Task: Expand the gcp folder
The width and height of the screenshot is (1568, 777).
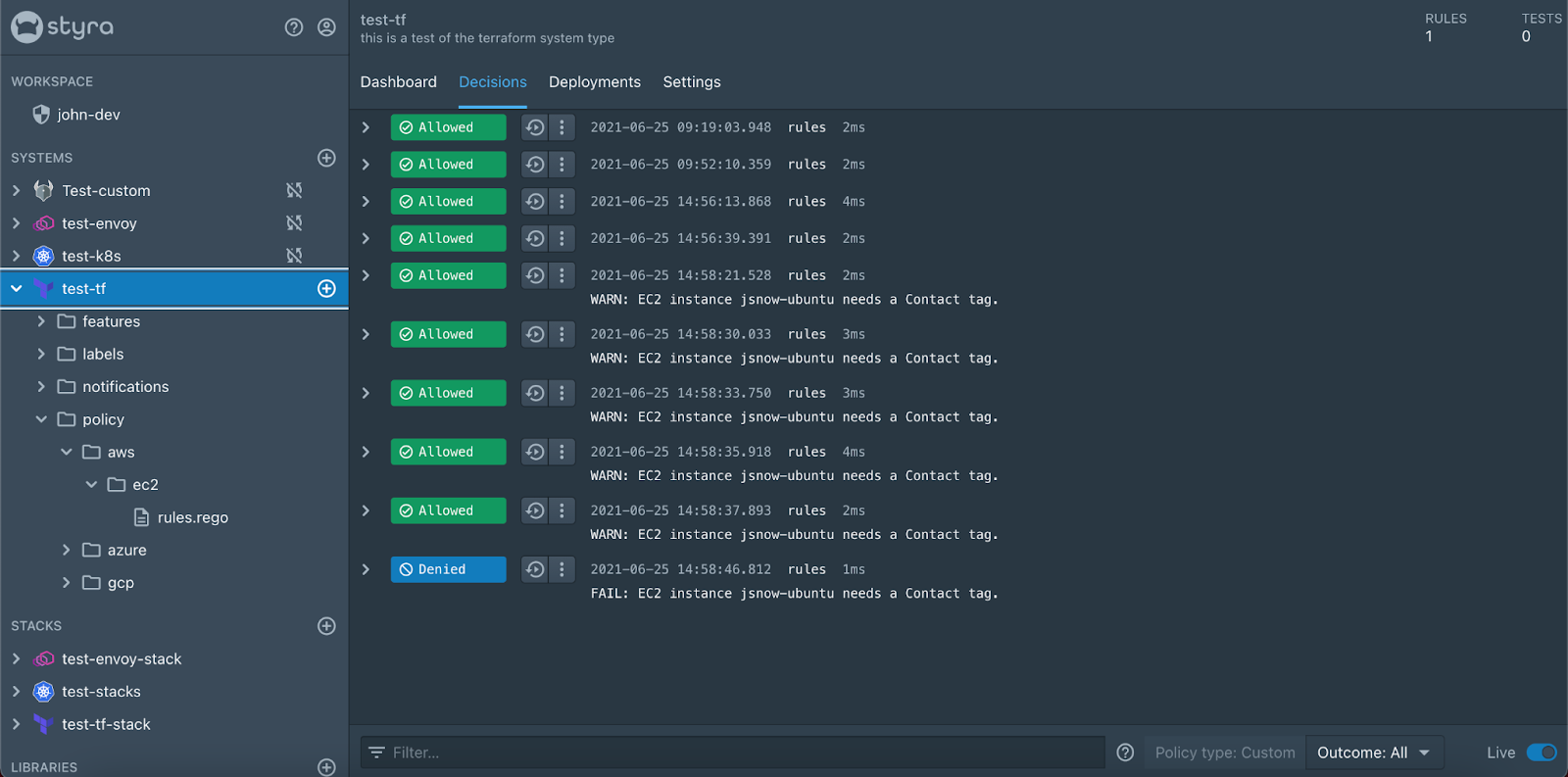Action: pyautogui.click(x=67, y=583)
